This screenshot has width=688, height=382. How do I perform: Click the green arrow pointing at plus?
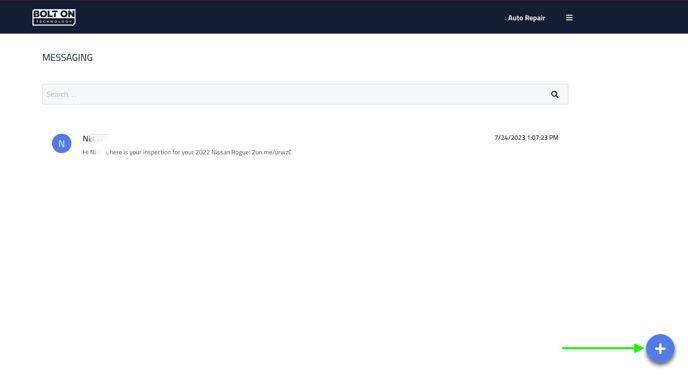point(602,348)
